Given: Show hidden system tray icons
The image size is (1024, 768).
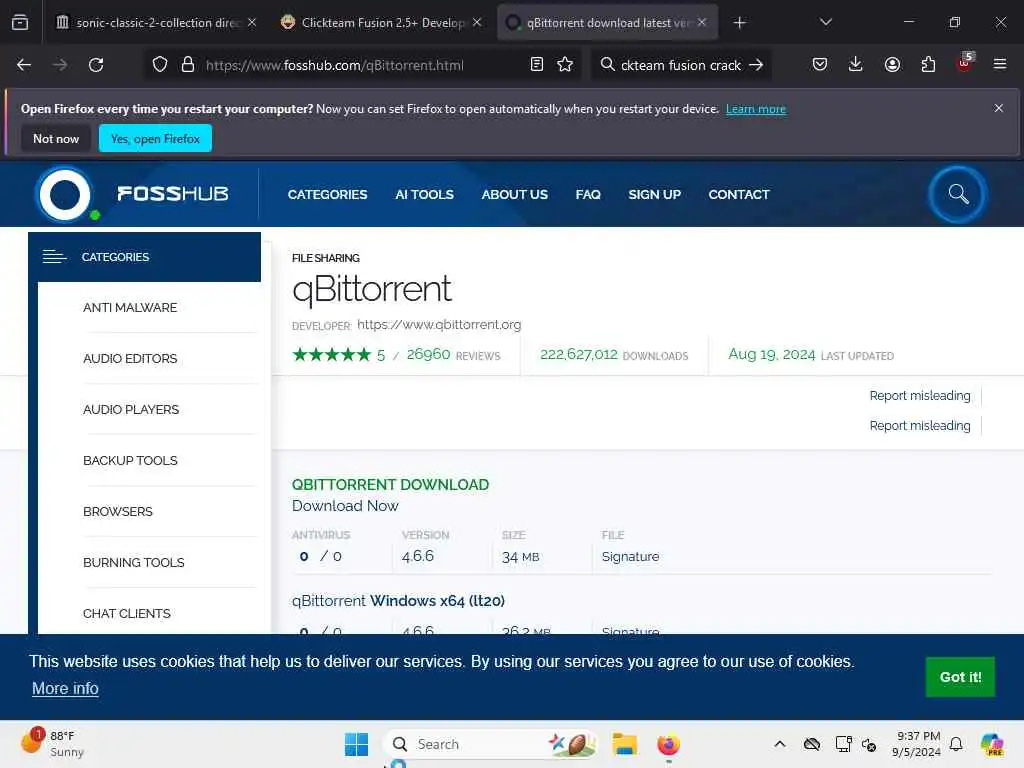Looking at the screenshot, I should (780, 744).
